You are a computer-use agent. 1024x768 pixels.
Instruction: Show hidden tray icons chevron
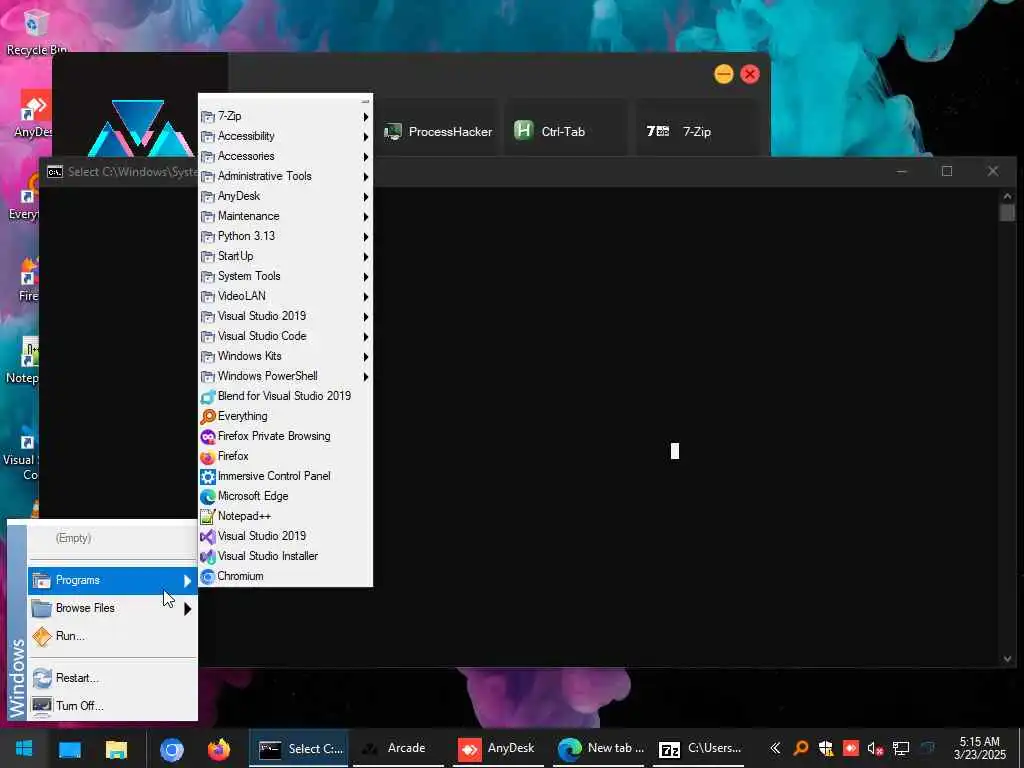pyautogui.click(x=775, y=749)
